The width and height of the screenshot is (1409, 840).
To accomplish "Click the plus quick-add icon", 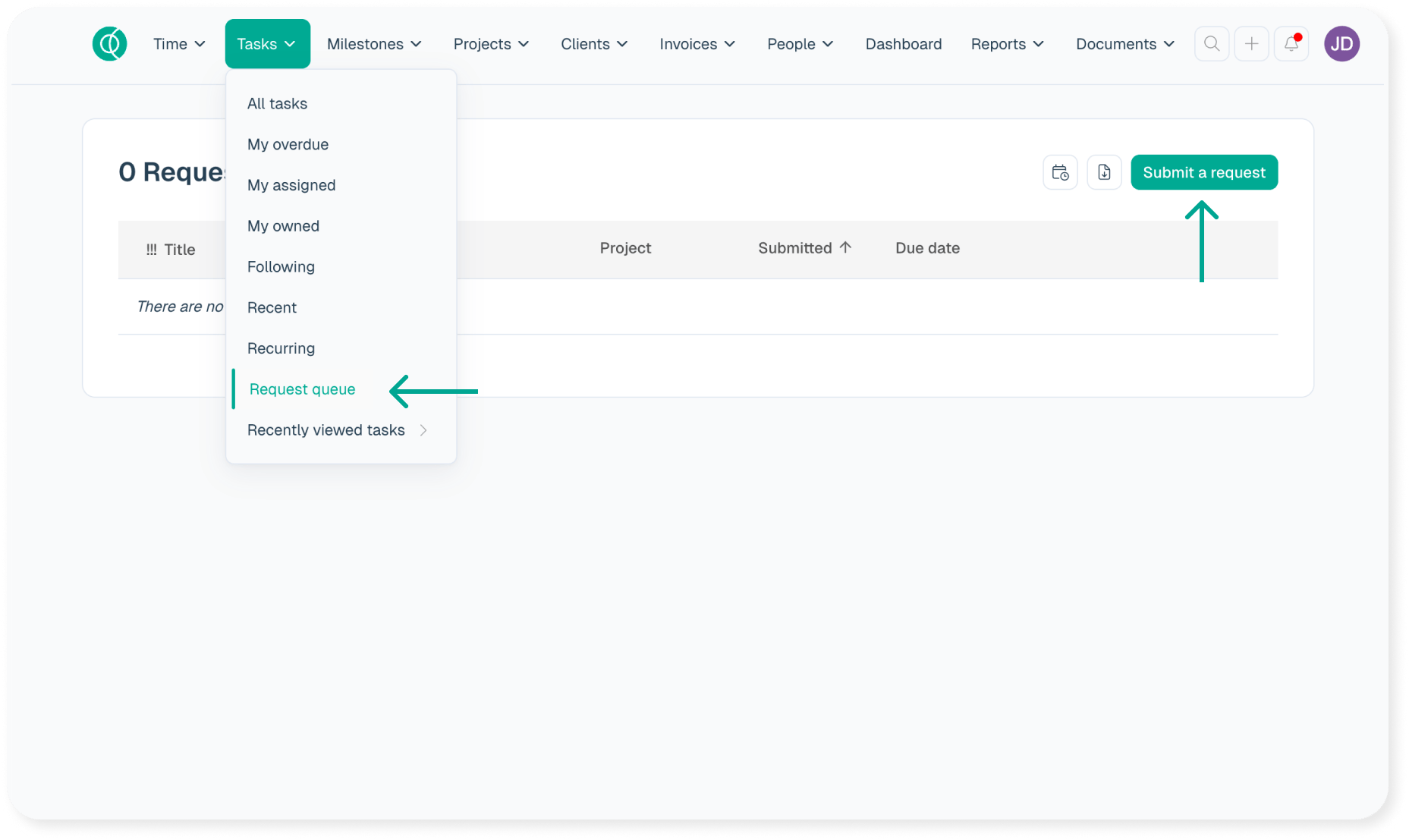I will pyautogui.click(x=1251, y=44).
